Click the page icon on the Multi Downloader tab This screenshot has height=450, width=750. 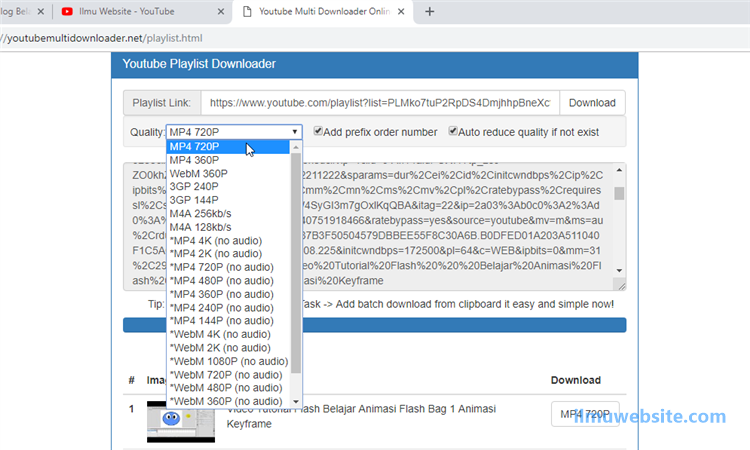pos(247,11)
